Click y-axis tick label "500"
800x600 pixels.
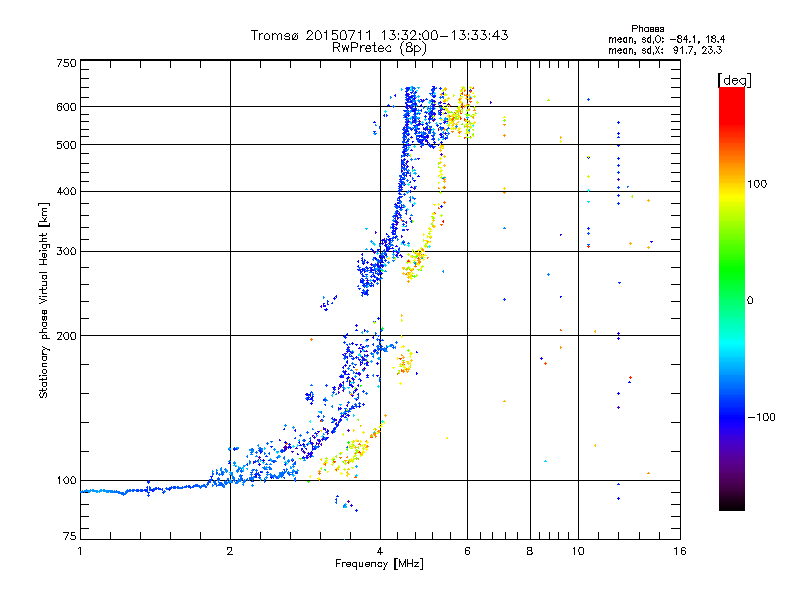tap(66, 145)
